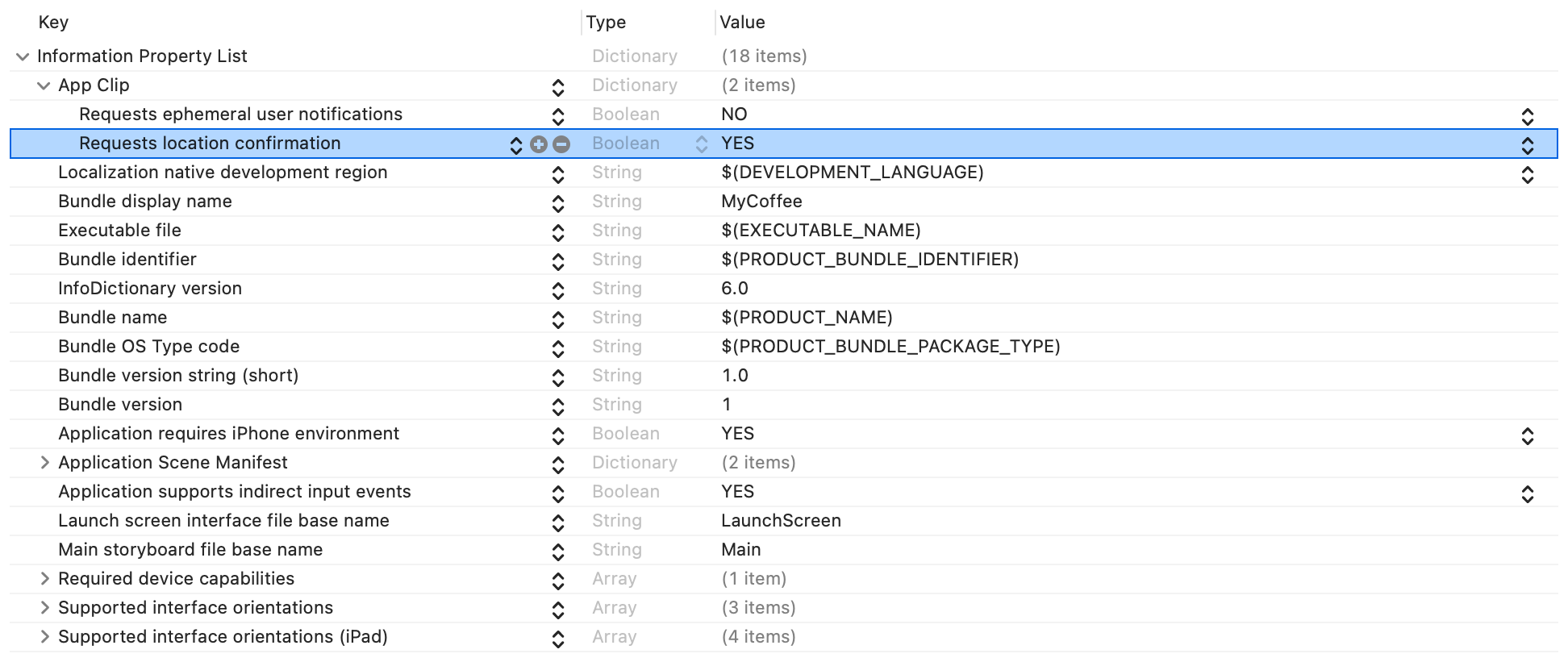Toggle value stepper for Requests ephemeral user notifications
The image size is (1568, 662).
tap(1527, 116)
